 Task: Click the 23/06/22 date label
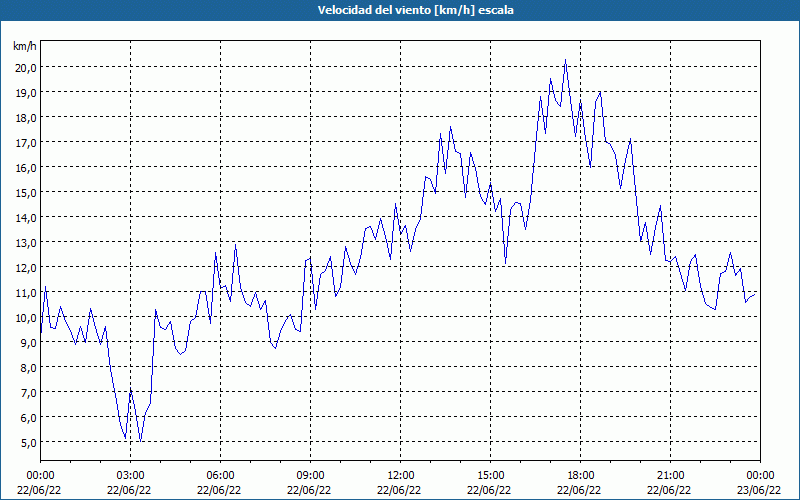759,490
